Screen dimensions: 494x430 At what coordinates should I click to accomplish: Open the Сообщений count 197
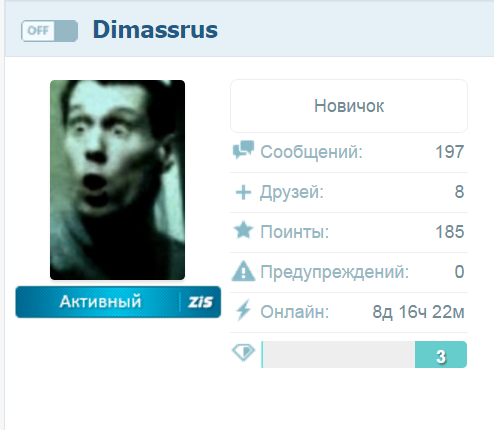pos(450,152)
